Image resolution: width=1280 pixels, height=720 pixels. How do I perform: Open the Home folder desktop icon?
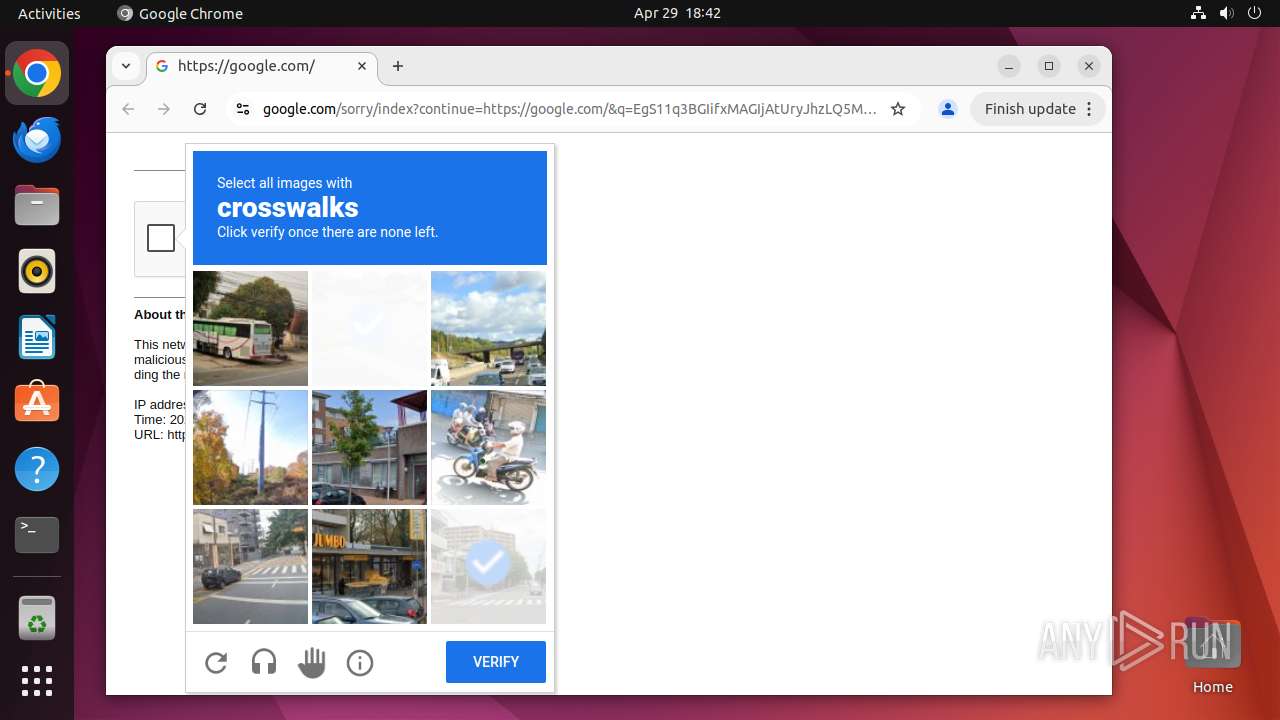tap(1212, 656)
